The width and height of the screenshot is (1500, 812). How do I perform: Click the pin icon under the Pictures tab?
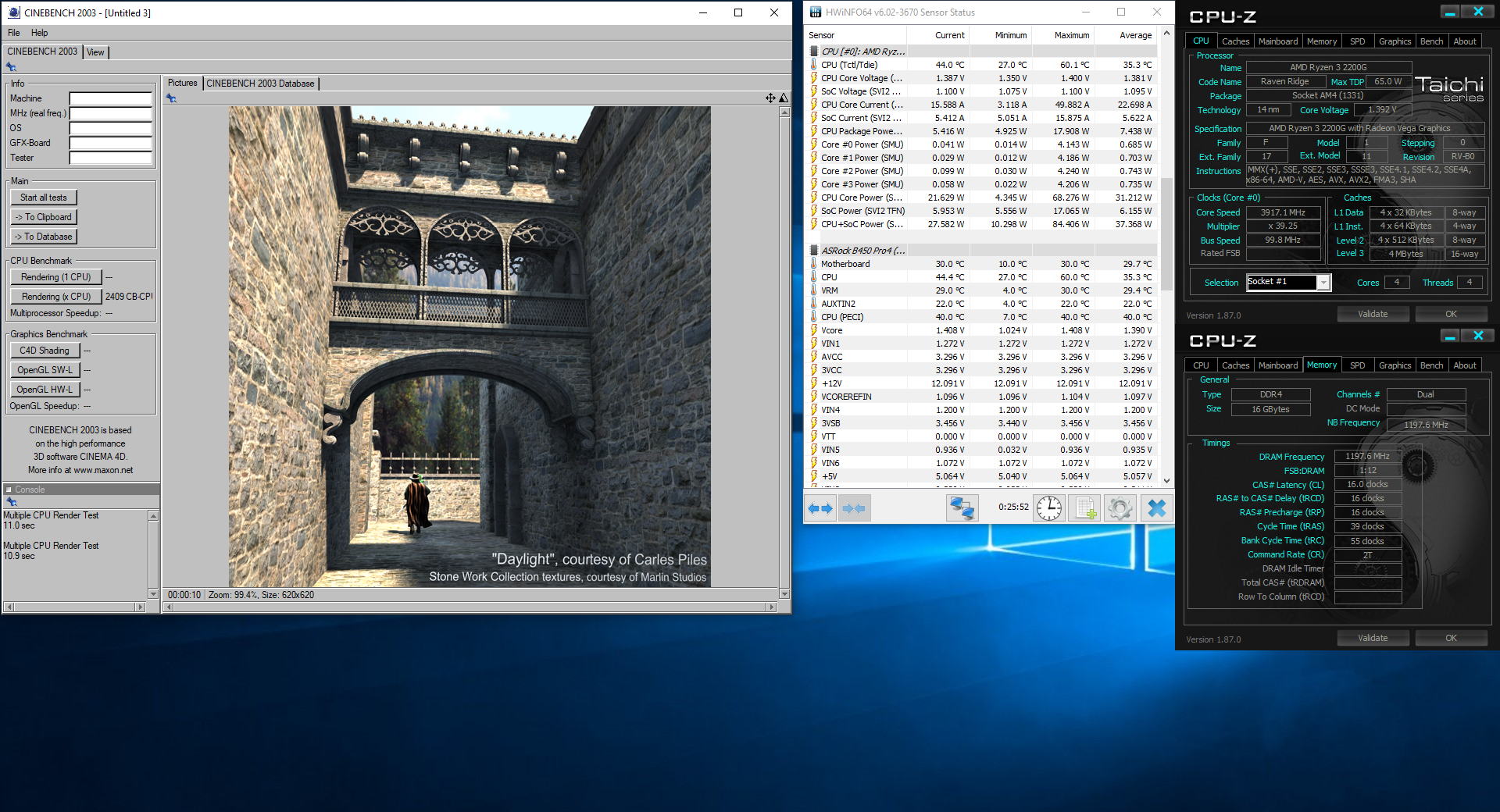[171, 98]
